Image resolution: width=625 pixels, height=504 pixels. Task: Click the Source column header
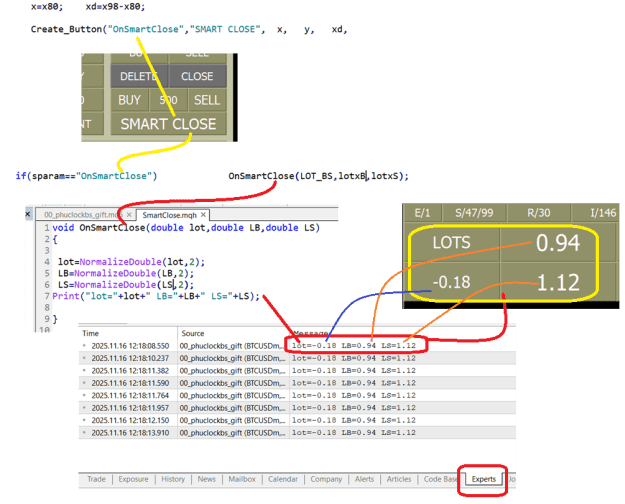coord(193,333)
